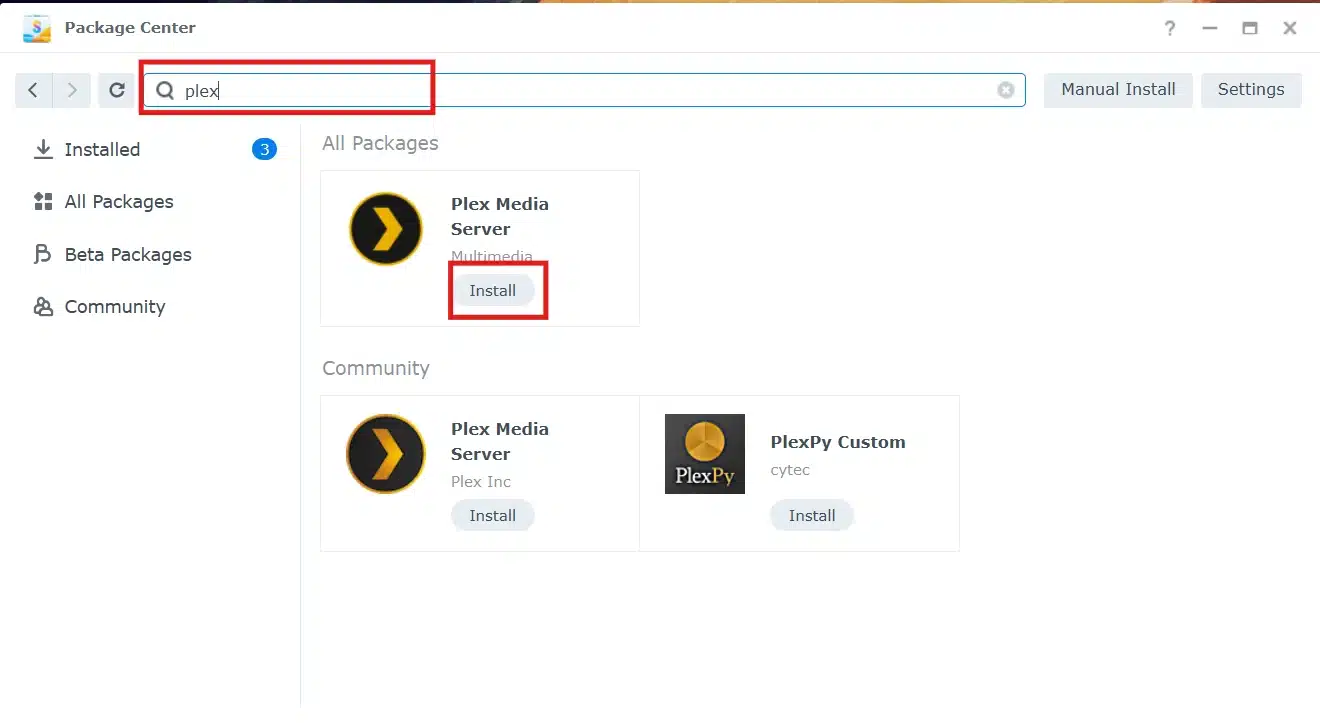Image resolution: width=1320 pixels, height=723 pixels.
Task: Click the Installed packages count badge
Action: 265,149
